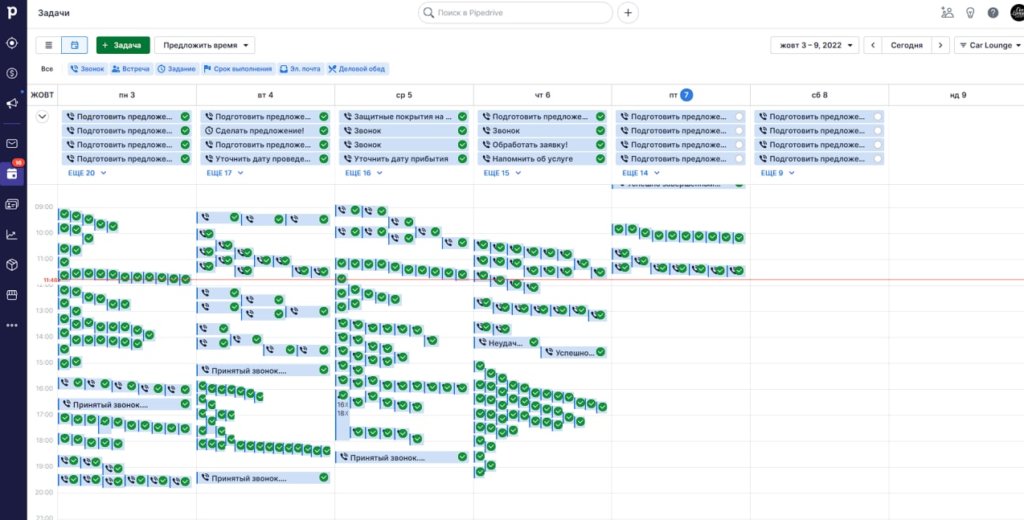The image size is (1024, 520).
Task: Open Products box icon in sidebar
Action: click(x=12, y=265)
